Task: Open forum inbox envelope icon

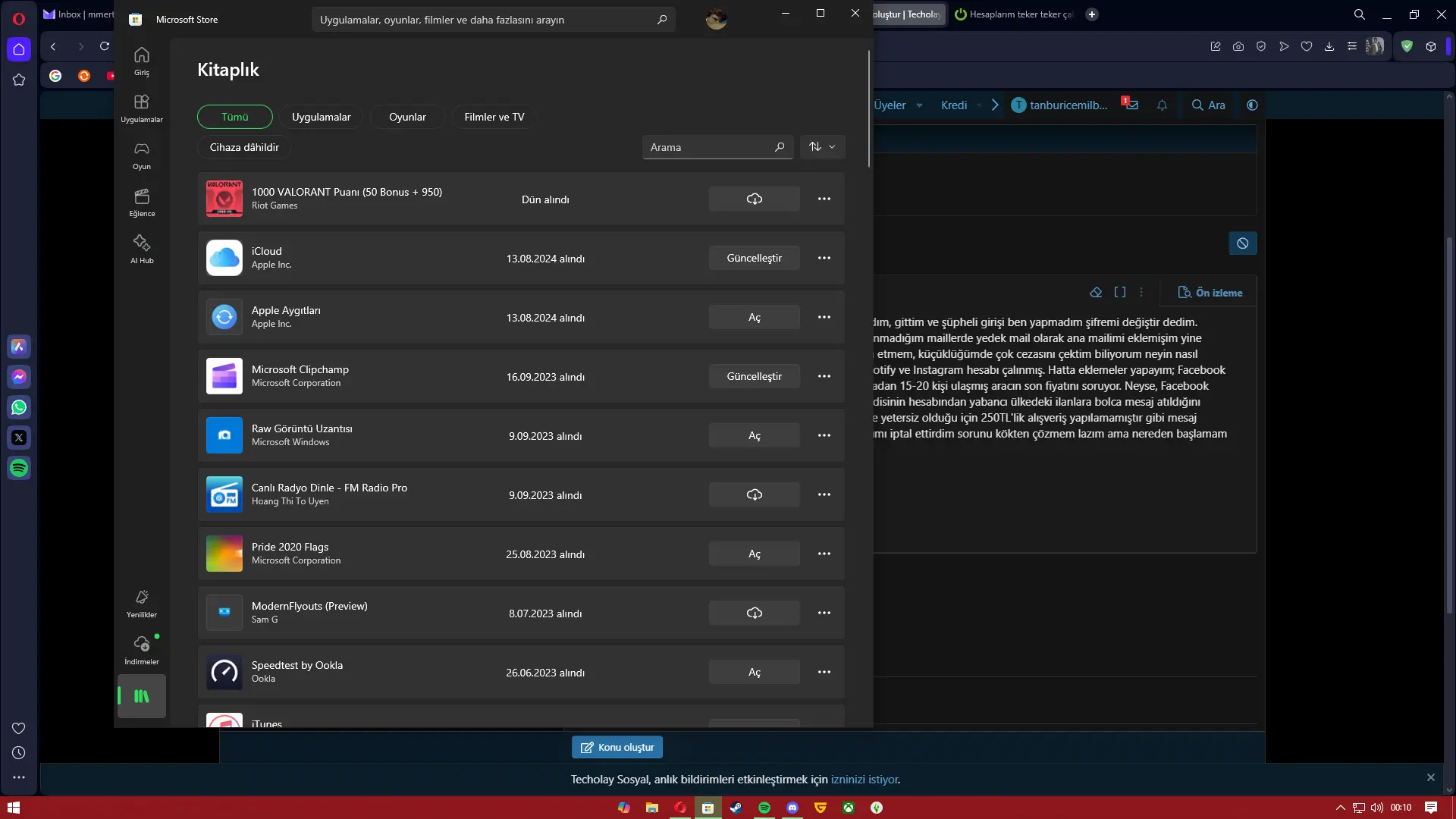Action: coord(1131,105)
